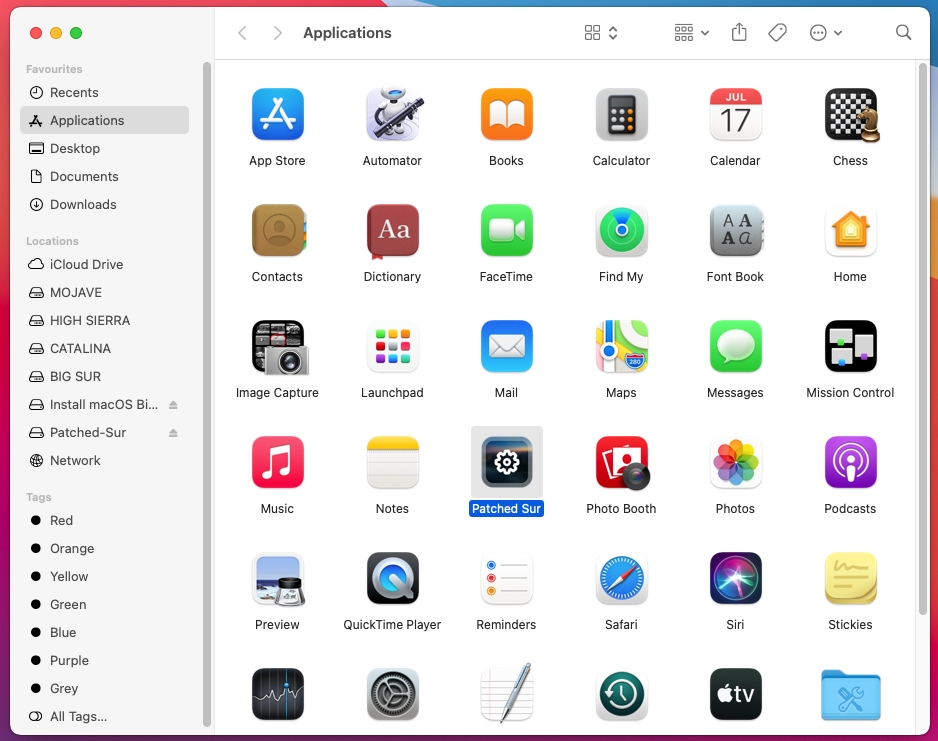
Task: Select the Home app icon
Action: pos(850,230)
